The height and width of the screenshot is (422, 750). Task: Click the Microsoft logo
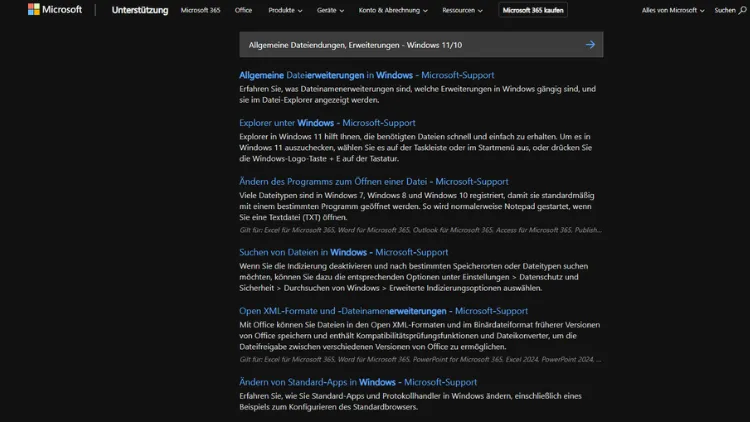point(55,10)
